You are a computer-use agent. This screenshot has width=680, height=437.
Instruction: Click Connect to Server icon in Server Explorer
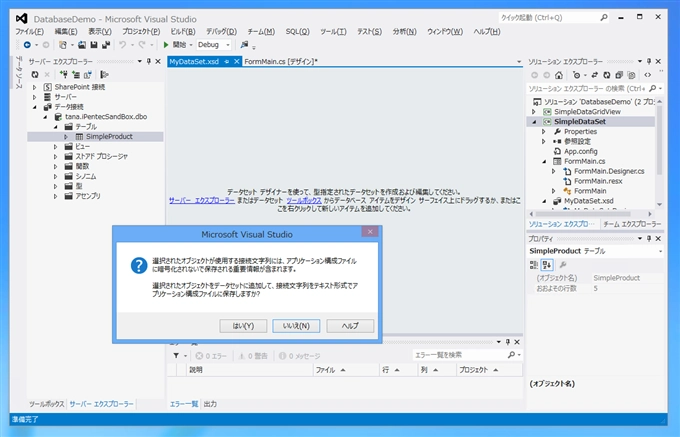click(x=76, y=75)
